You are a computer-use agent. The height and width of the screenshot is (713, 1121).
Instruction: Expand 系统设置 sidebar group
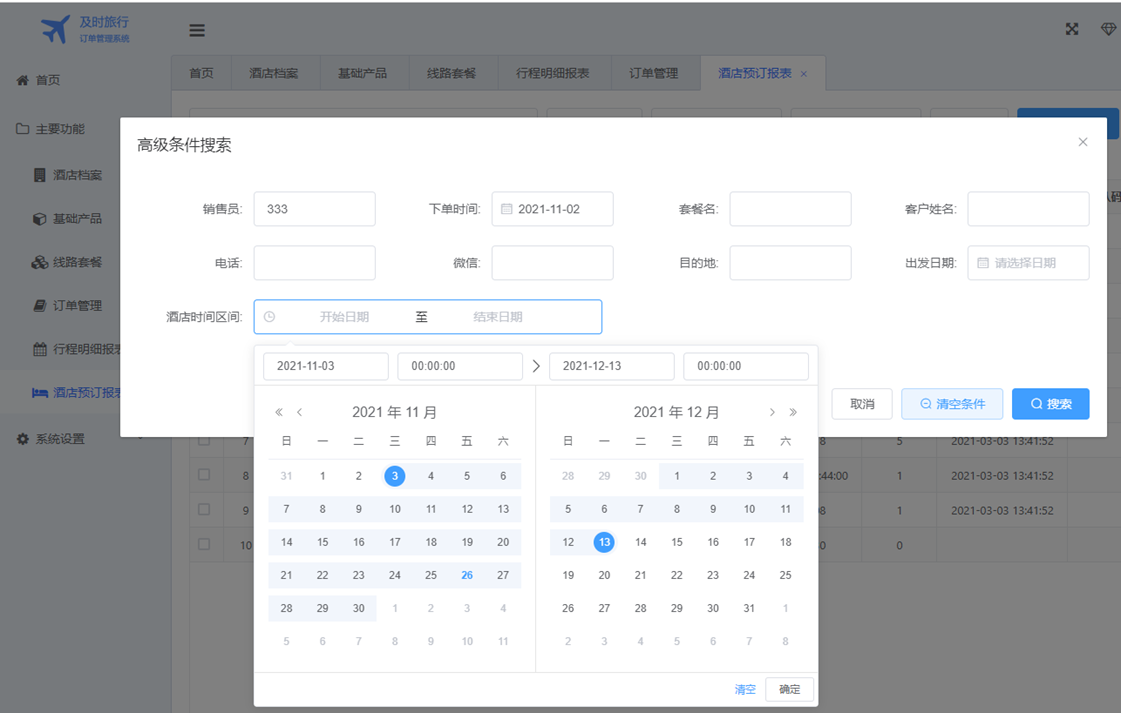click(50, 439)
